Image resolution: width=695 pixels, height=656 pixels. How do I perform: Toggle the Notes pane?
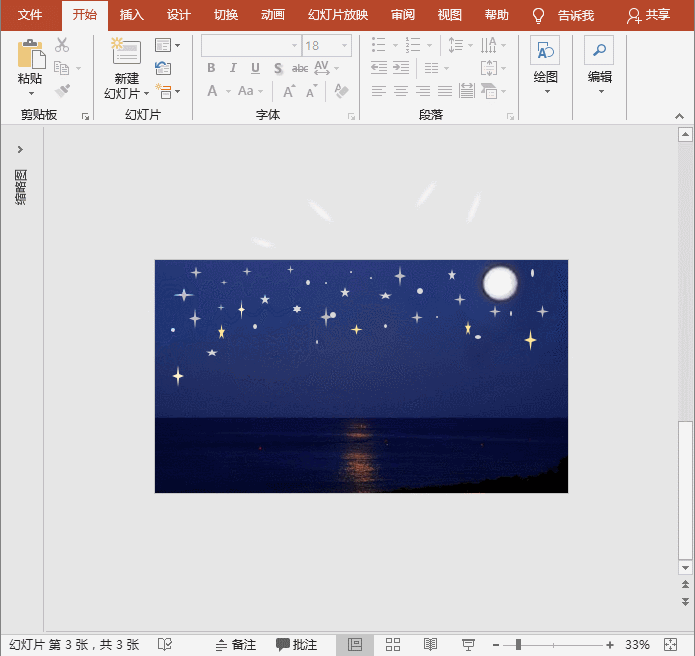(x=236, y=644)
